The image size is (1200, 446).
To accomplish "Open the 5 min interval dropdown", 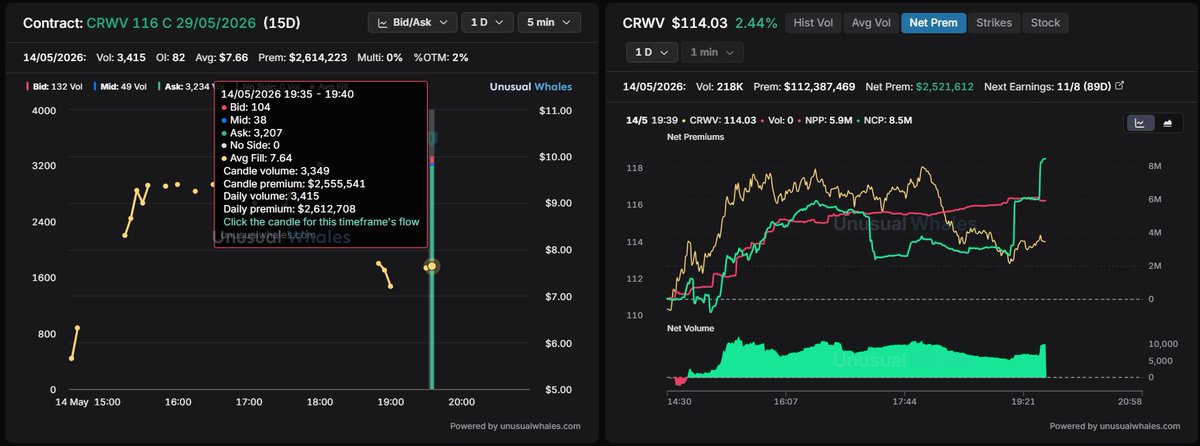I will [549, 22].
